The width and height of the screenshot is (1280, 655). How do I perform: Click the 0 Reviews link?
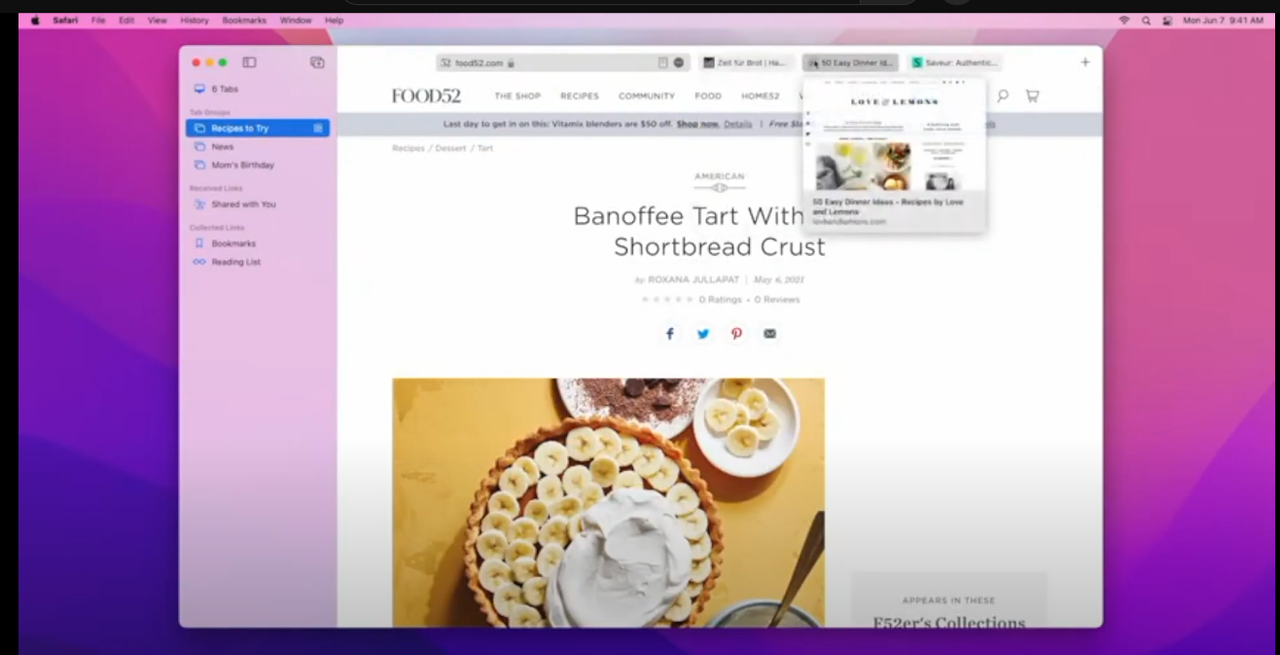(777, 300)
